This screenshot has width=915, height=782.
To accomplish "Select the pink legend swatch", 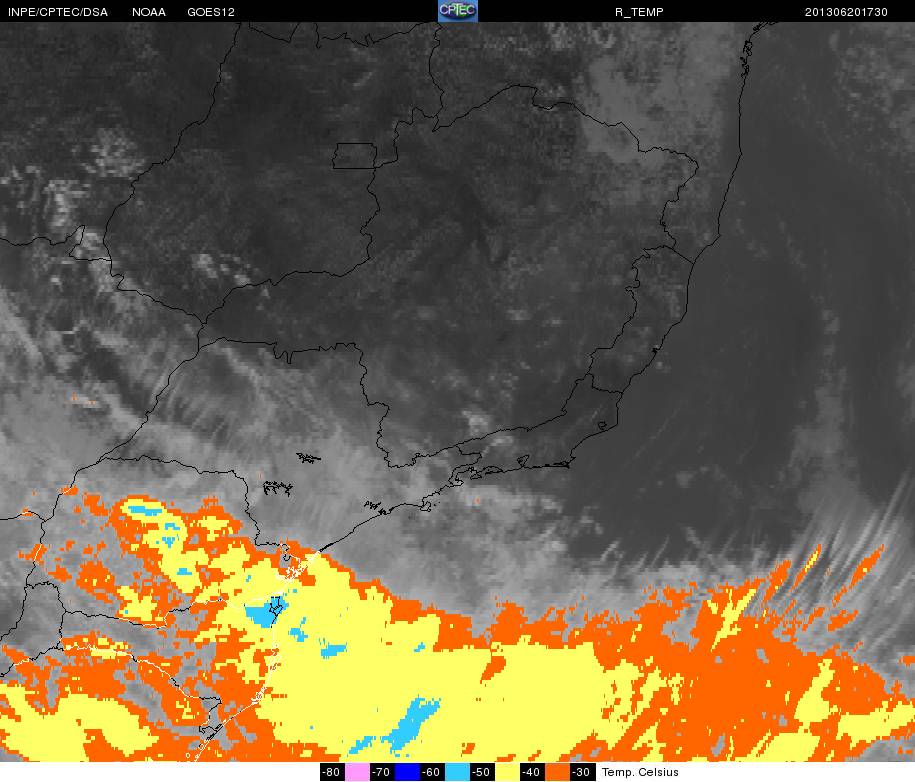I will 357,772.
